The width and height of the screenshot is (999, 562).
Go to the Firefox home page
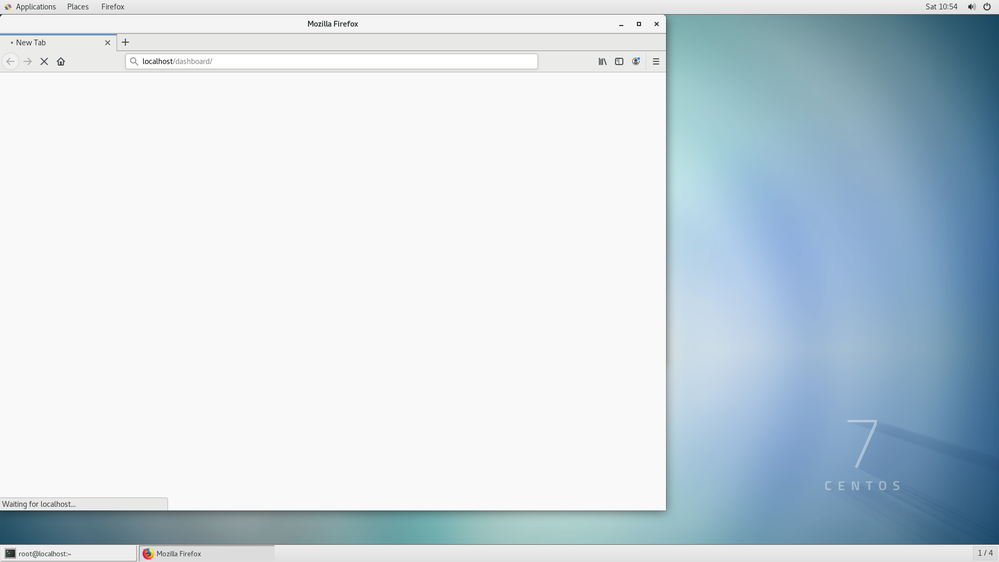(x=61, y=61)
